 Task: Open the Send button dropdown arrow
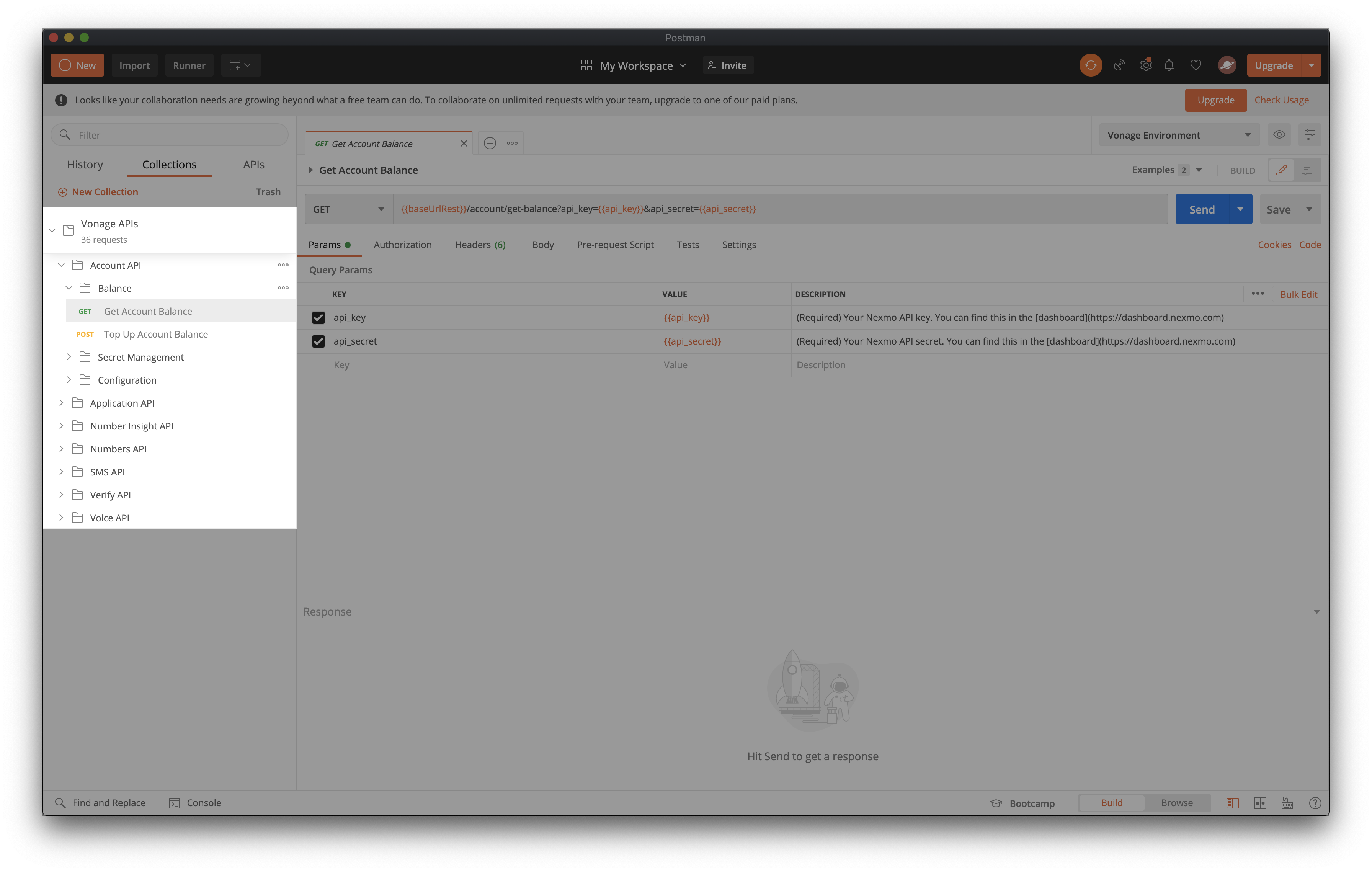click(1240, 209)
